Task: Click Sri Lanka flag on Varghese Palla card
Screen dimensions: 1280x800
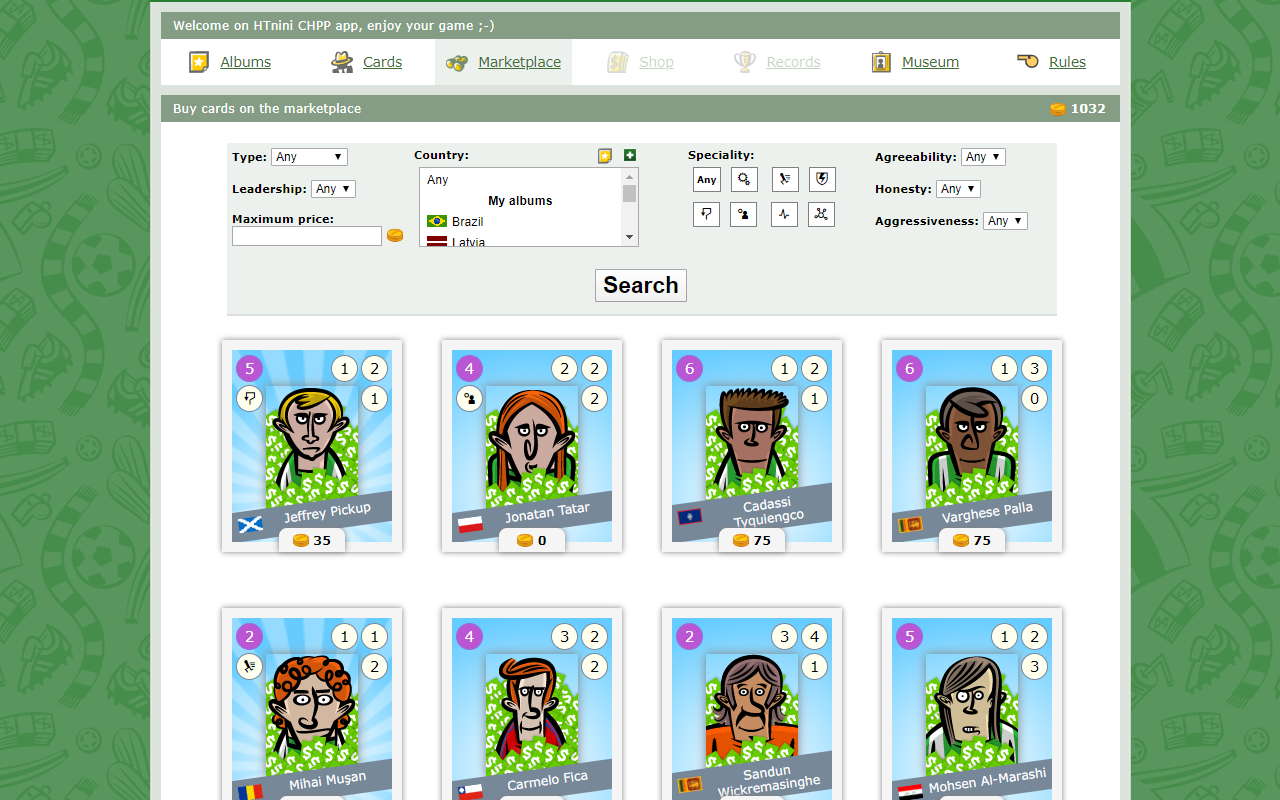Action: (x=910, y=524)
